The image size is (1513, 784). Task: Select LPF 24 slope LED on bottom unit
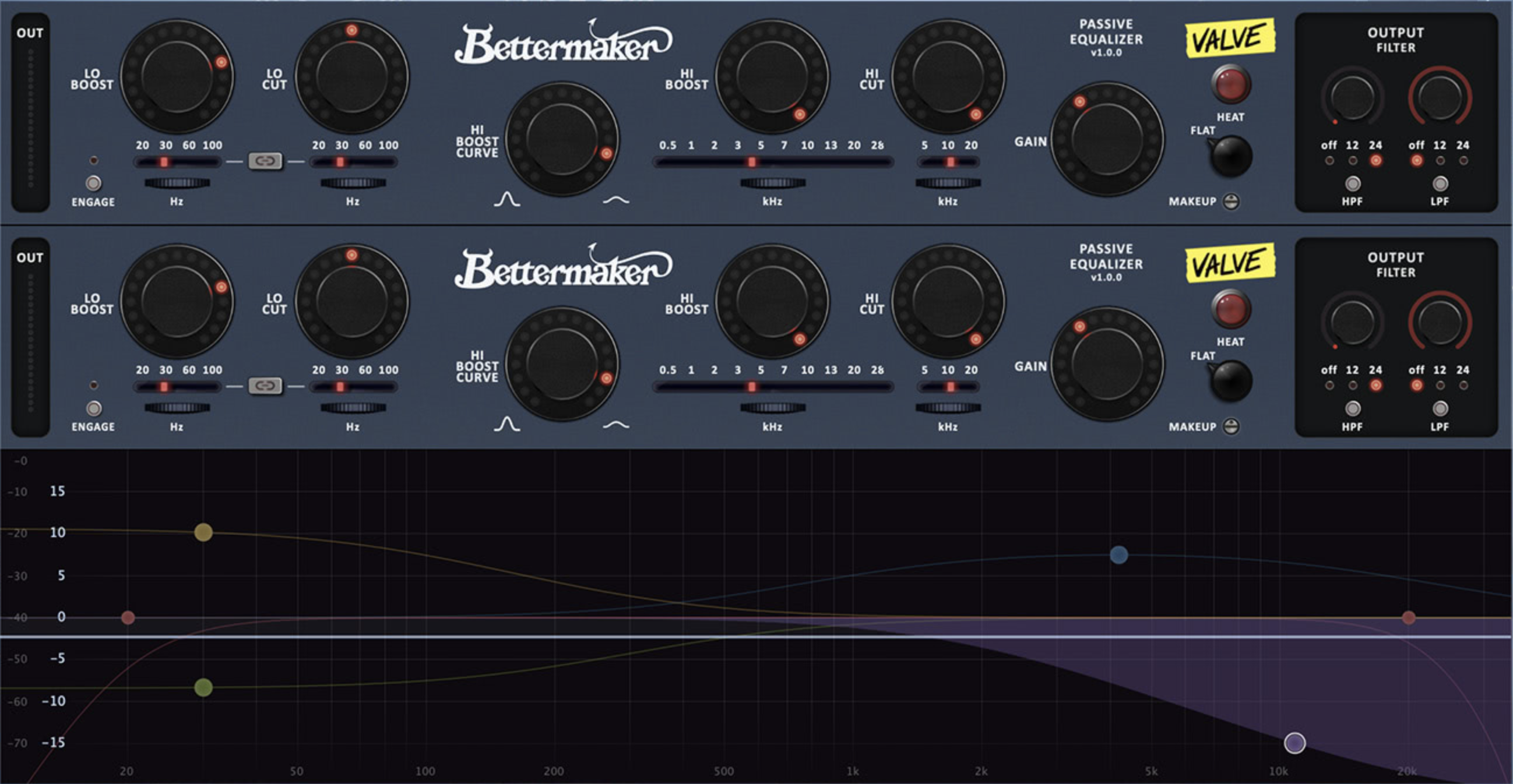point(1463,385)
